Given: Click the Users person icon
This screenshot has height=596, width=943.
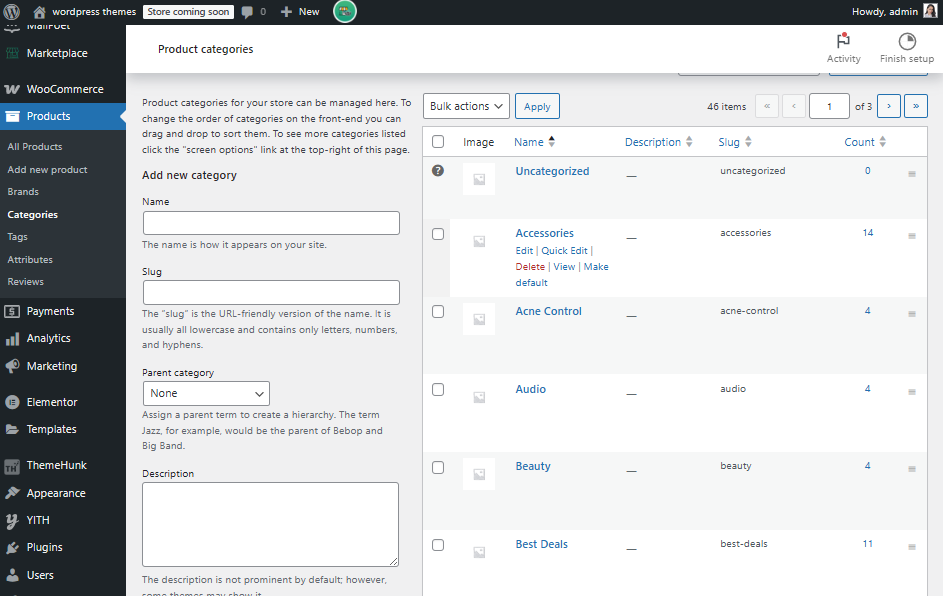Looking at the screenshot, I should [12, 575].
